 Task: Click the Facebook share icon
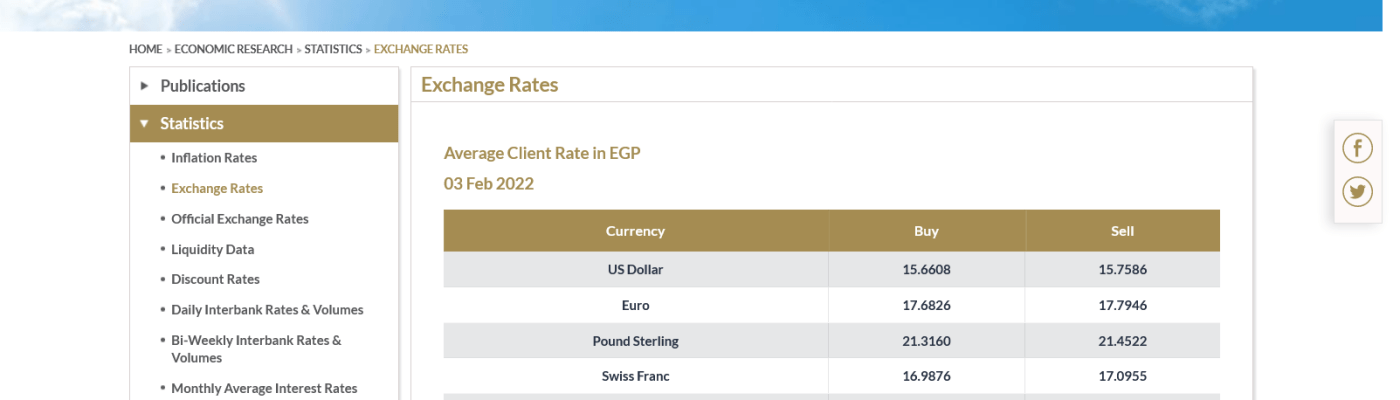1357,149
